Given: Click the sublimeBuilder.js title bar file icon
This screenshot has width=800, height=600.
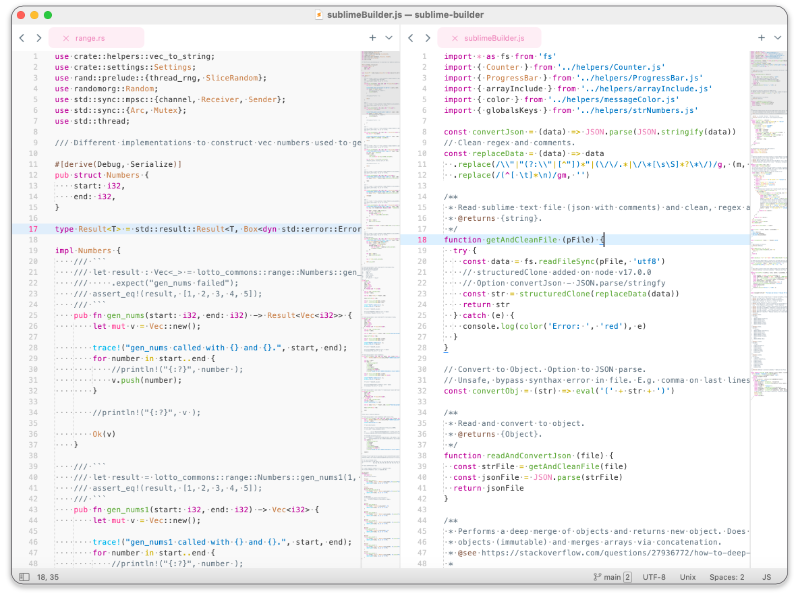Looking at the screenshot, I should [319, 15].
